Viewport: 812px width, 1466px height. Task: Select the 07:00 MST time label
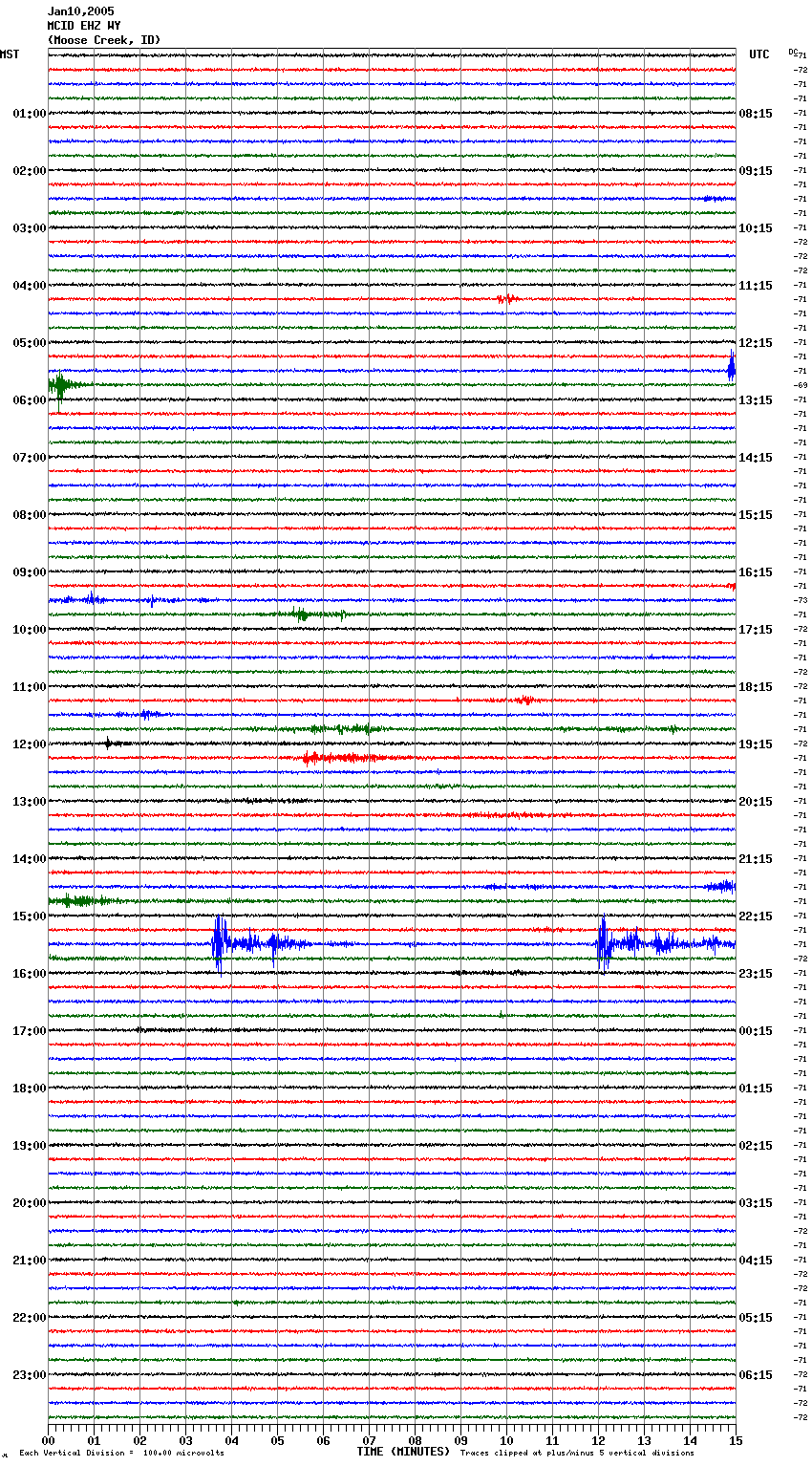(30, 458)
